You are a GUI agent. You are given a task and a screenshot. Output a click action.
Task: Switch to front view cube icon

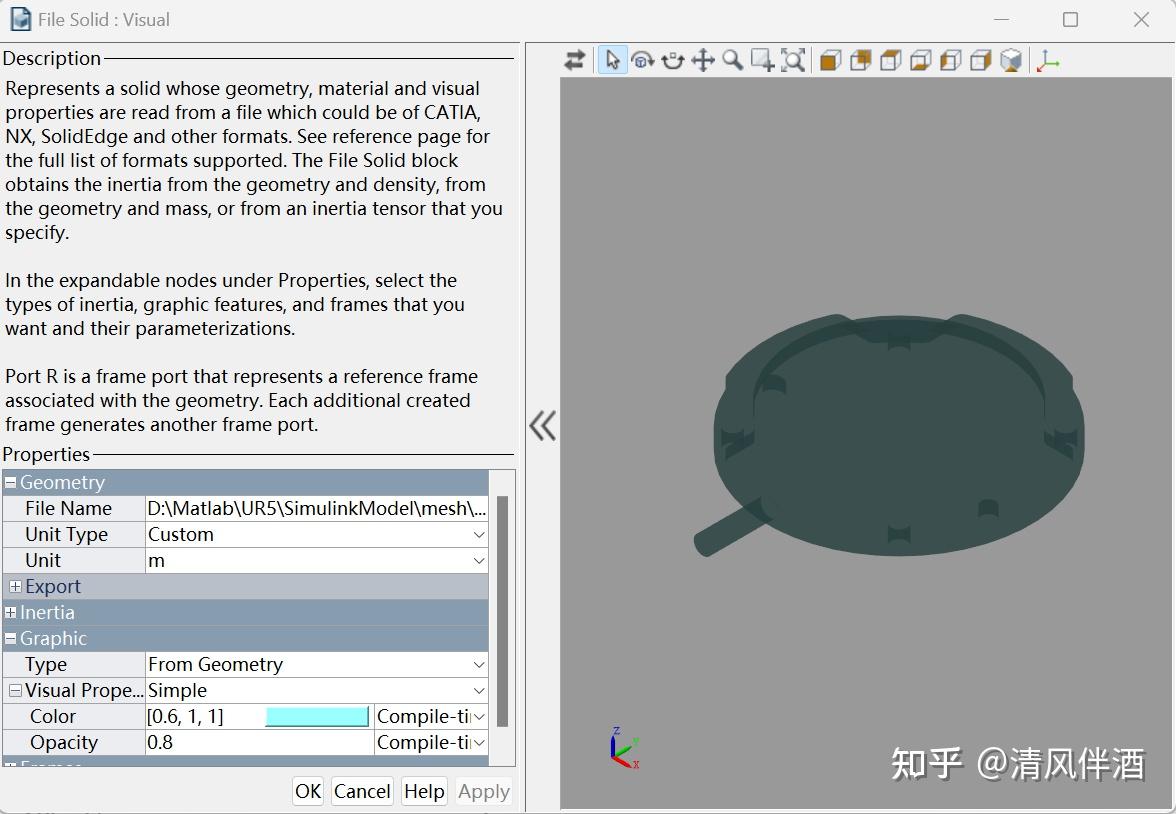tap(830, 60)
